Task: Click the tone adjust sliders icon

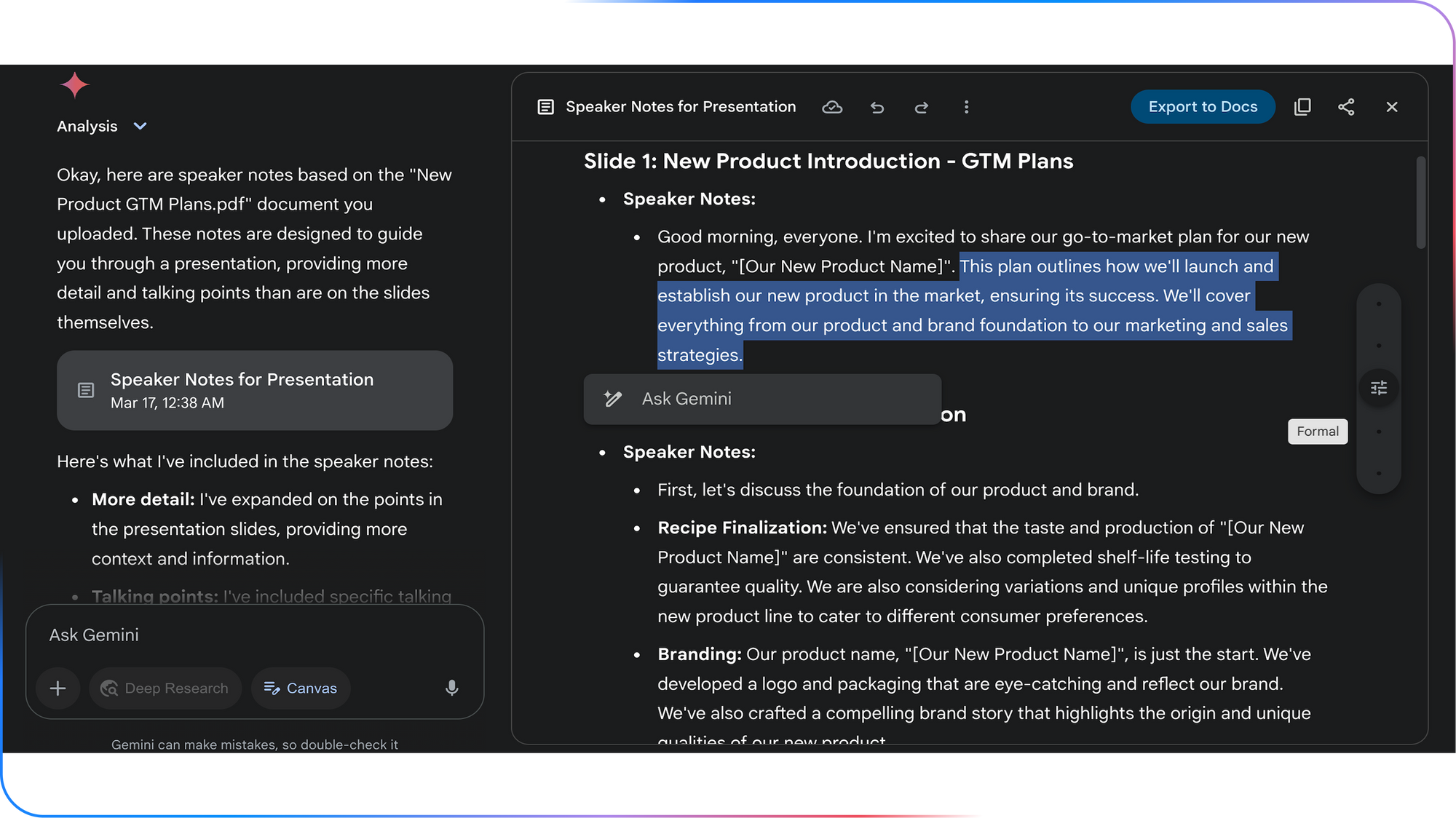Action: [x=1379, y=388]
